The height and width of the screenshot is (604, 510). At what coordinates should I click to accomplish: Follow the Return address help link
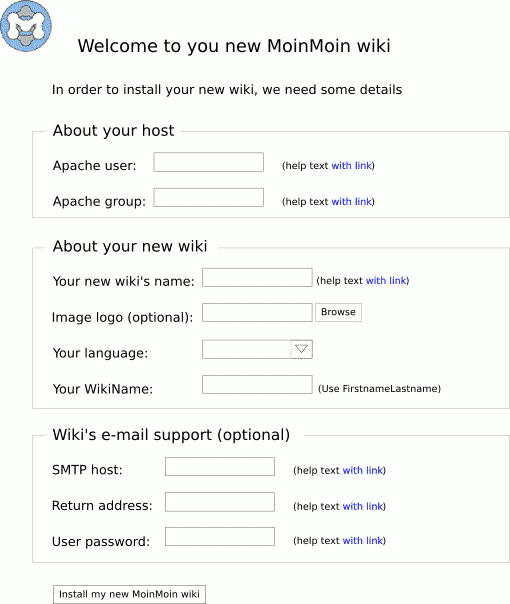(x=363, y=506)
